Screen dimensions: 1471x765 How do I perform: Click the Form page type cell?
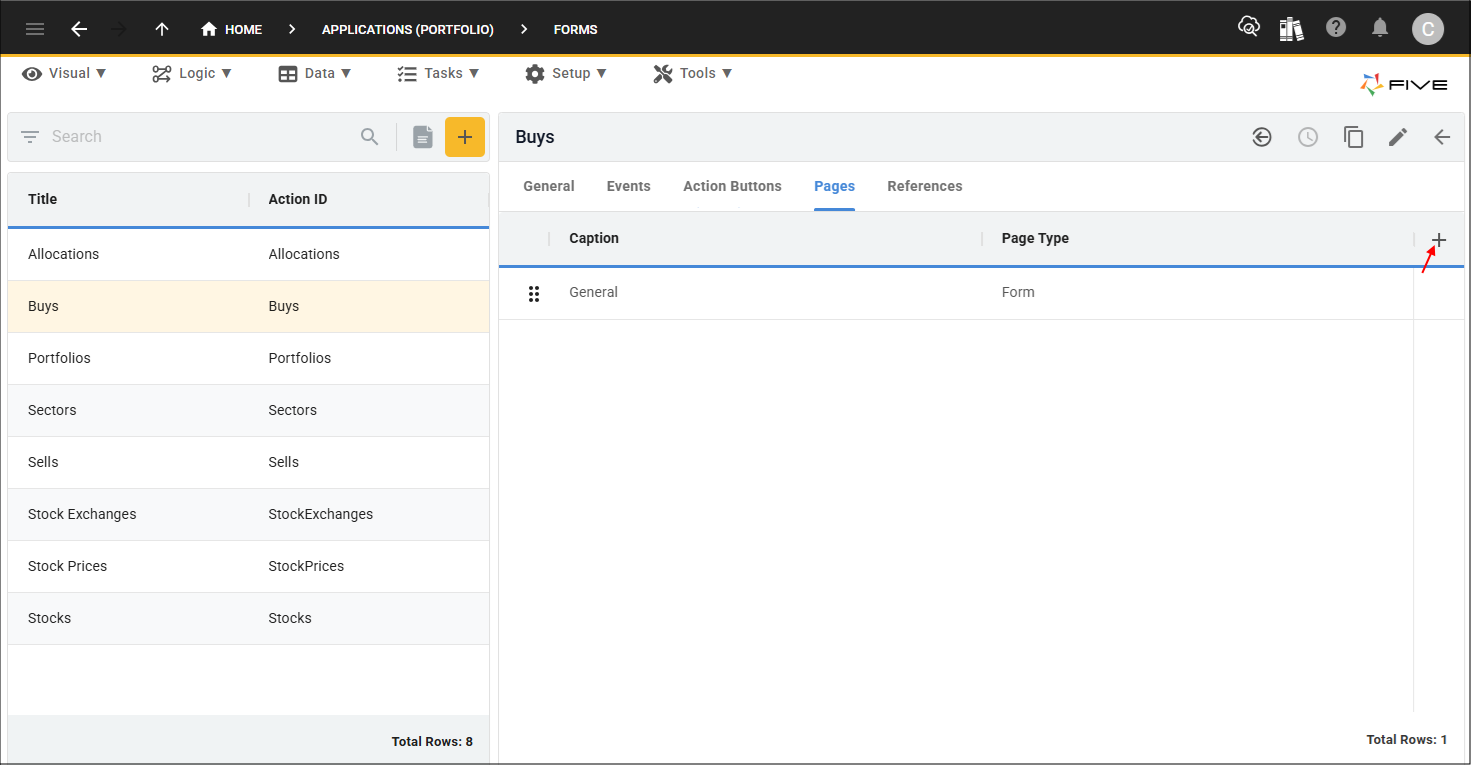(1018, 292)
